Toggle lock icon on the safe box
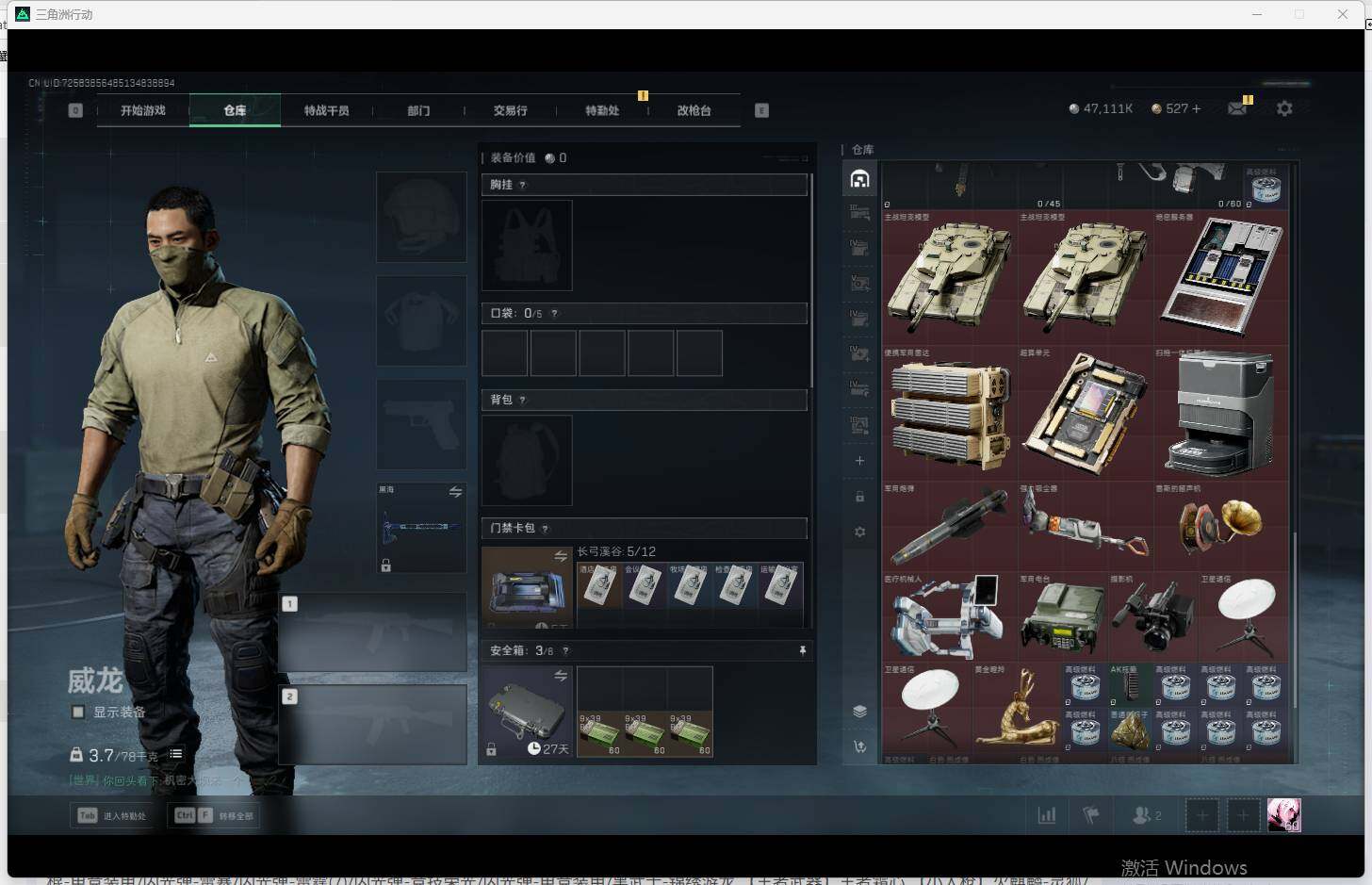The image size is (1372, 885). pos(491,749)
